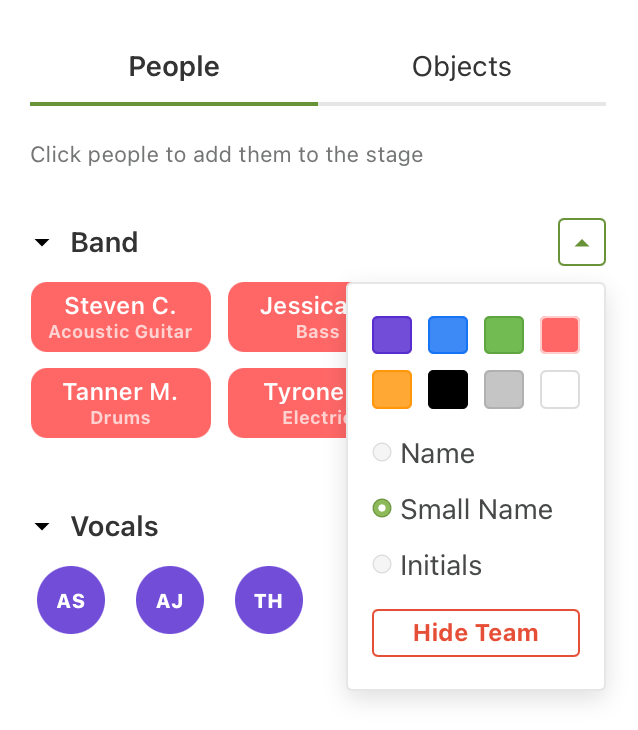Screen dimensions: 638x730
Task: Click the Hide Team button
Action: coord(476,633)
